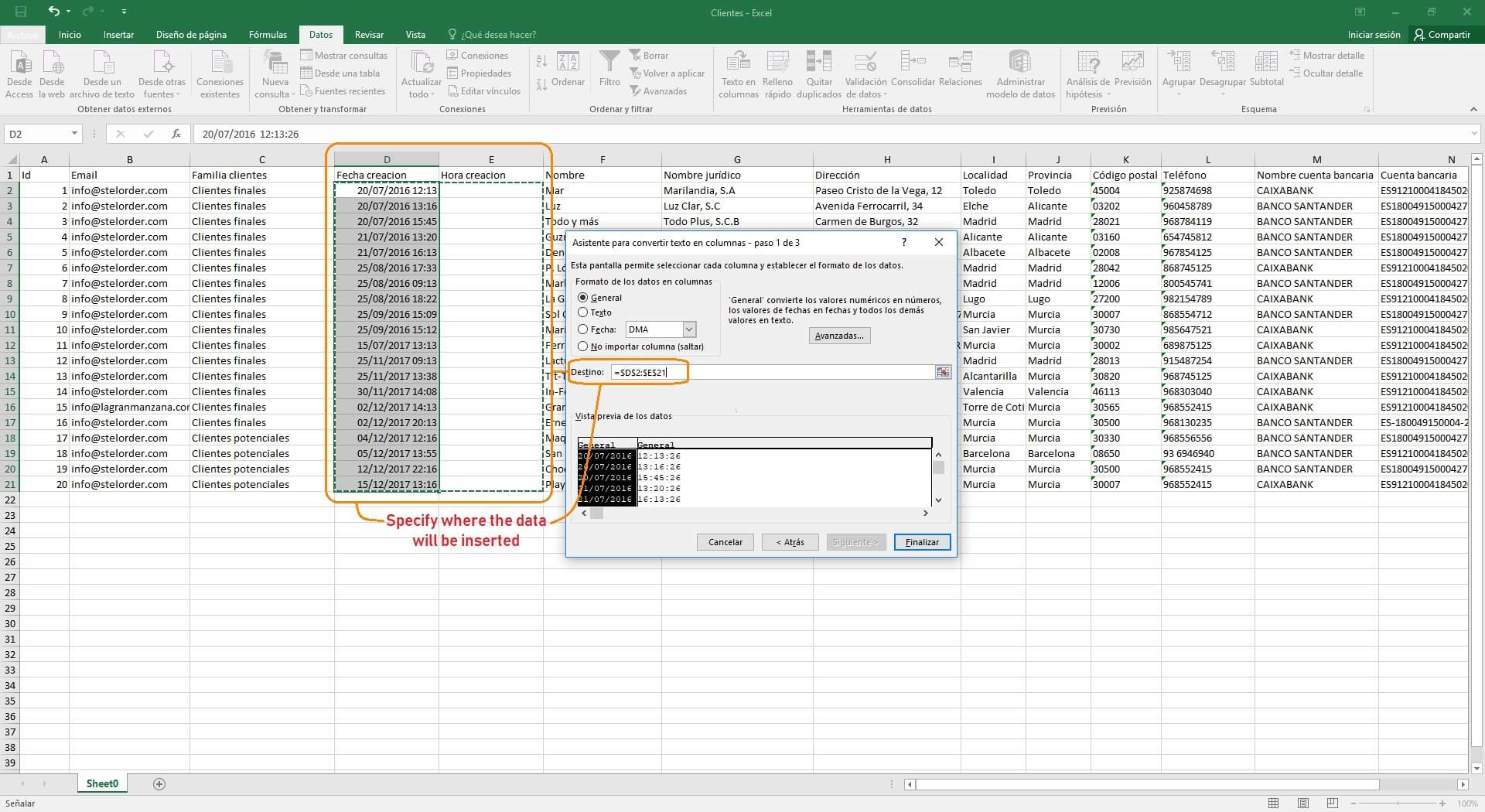
Task: Click Actualizar todo icon
Action: (422, 62)
